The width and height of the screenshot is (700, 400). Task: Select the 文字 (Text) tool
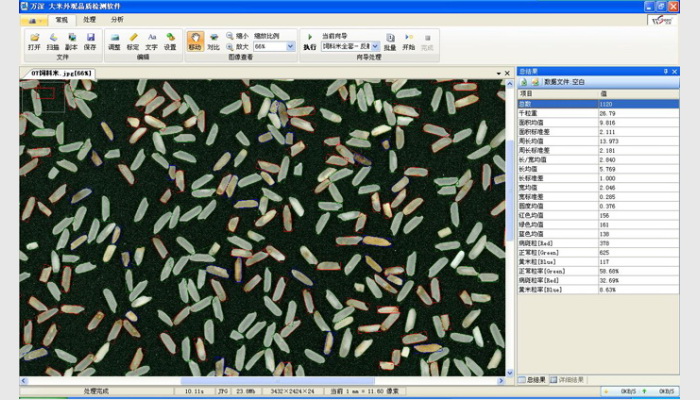(152, 41)
